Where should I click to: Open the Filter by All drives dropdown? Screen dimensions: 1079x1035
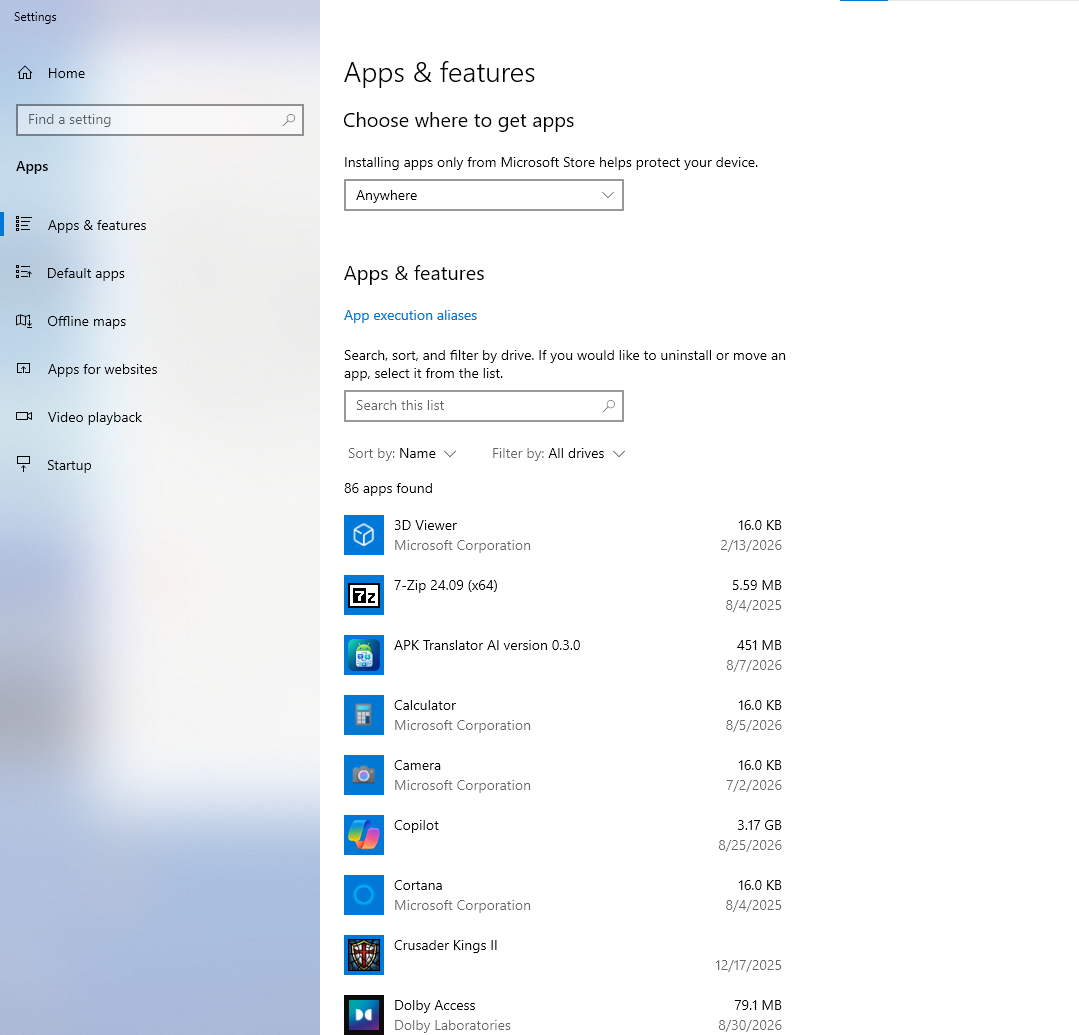pyautogui.click(x=558, y=454)
